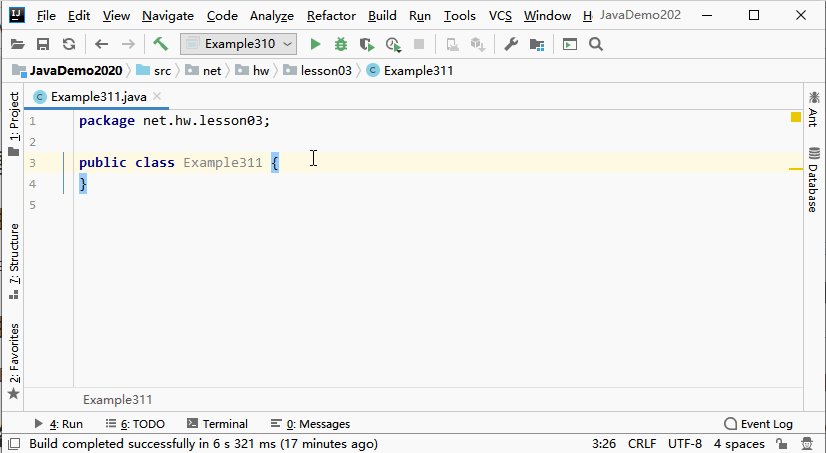826x453 pixels.
Task: Open the View menu
Action: tap(116, 16)
